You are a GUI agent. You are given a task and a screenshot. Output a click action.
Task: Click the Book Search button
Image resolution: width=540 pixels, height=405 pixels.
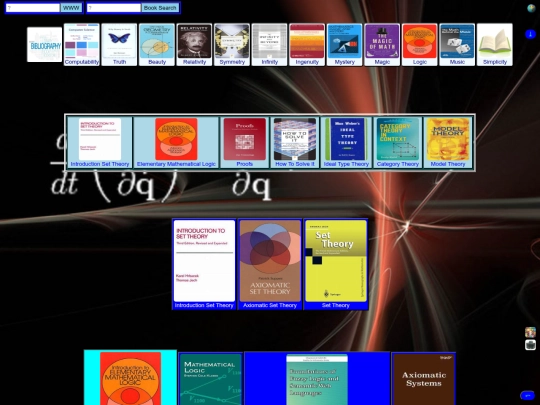pos(160,8)
